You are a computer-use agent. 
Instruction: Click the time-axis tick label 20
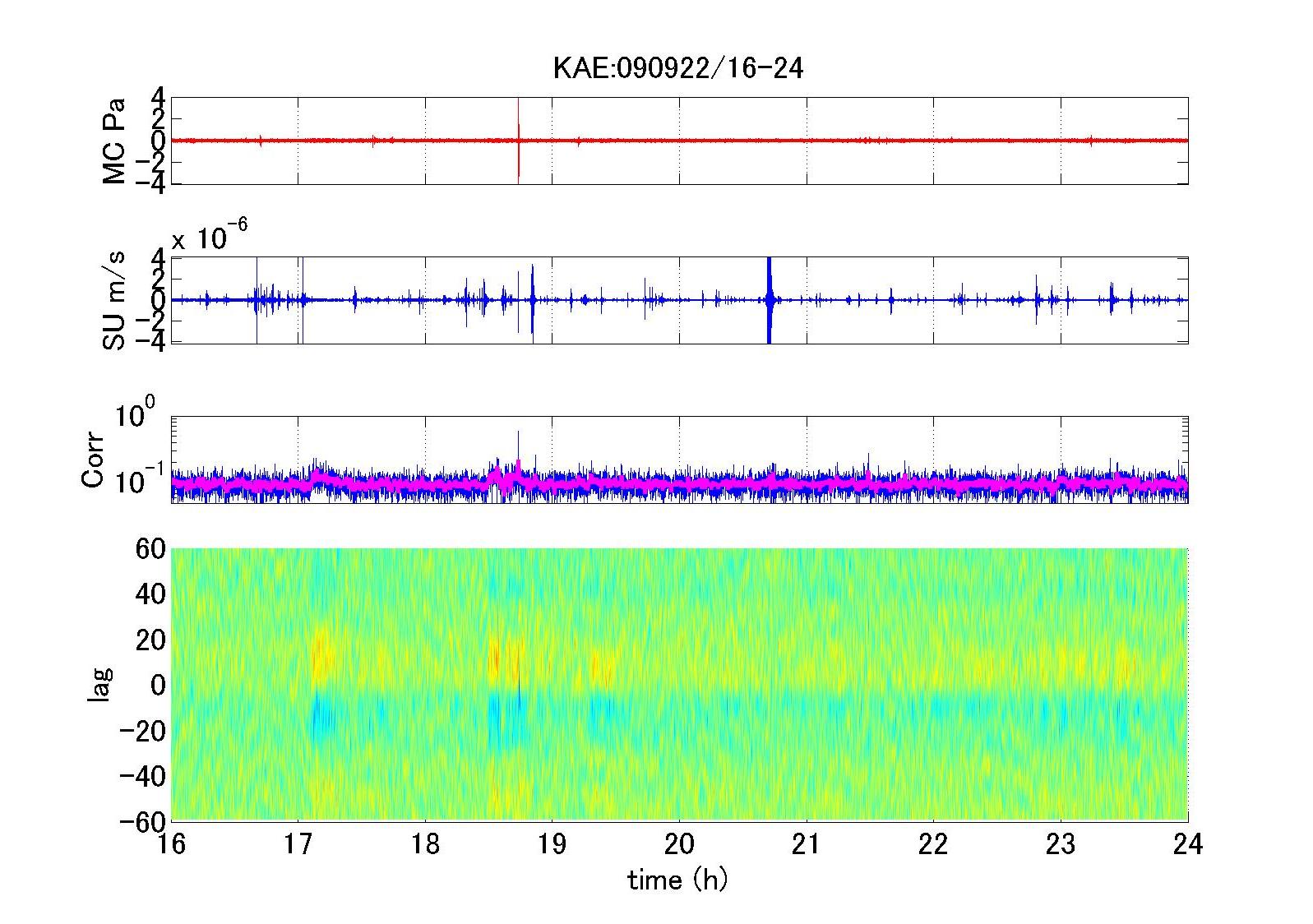(x=679, y=843)
